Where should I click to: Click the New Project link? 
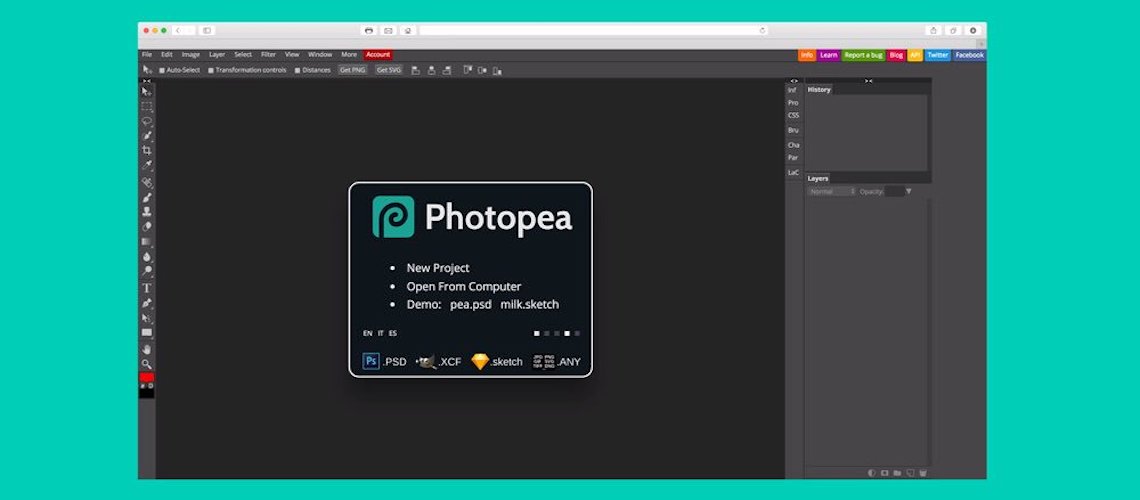438,267
